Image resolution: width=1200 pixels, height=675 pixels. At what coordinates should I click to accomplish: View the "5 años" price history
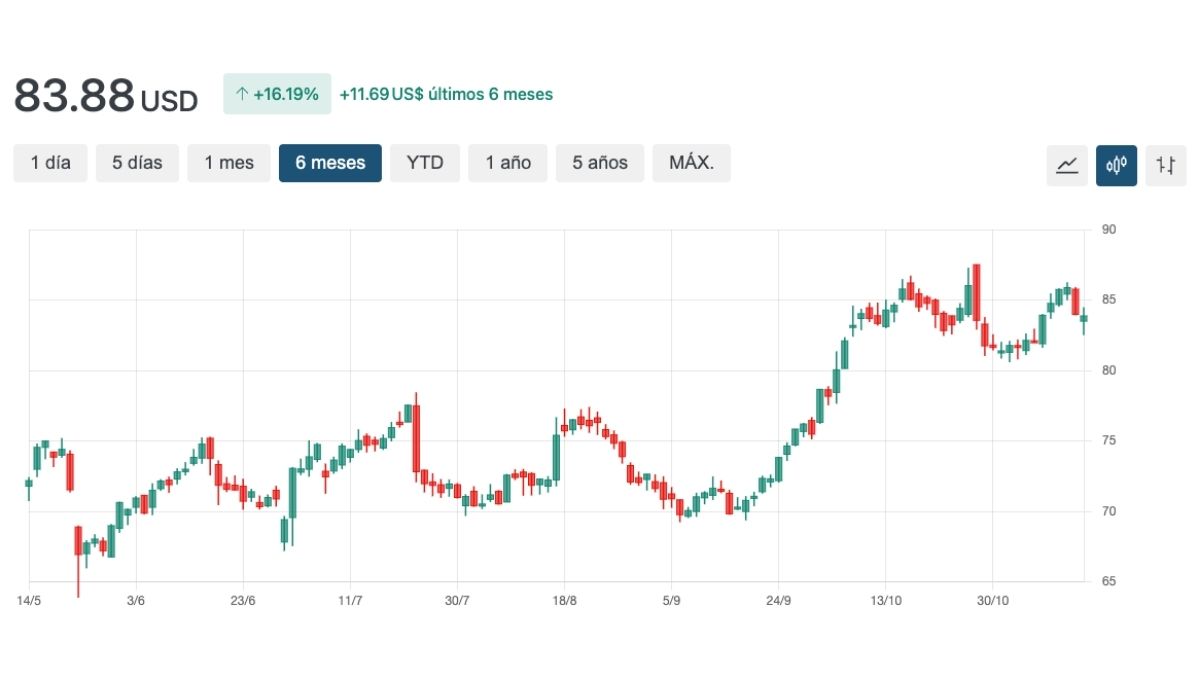599,162
